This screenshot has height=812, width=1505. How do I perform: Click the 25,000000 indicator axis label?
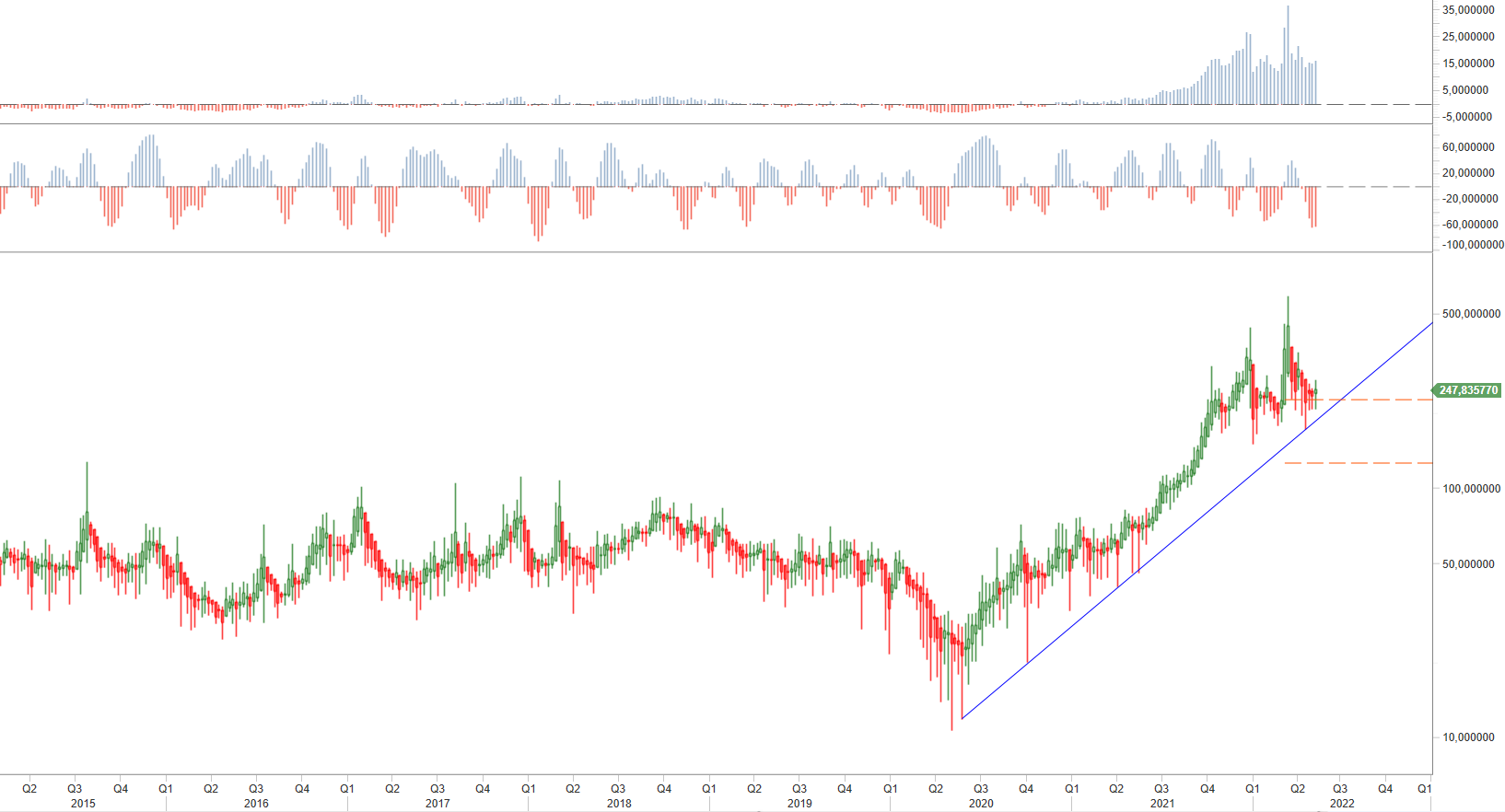(1468, 37)
